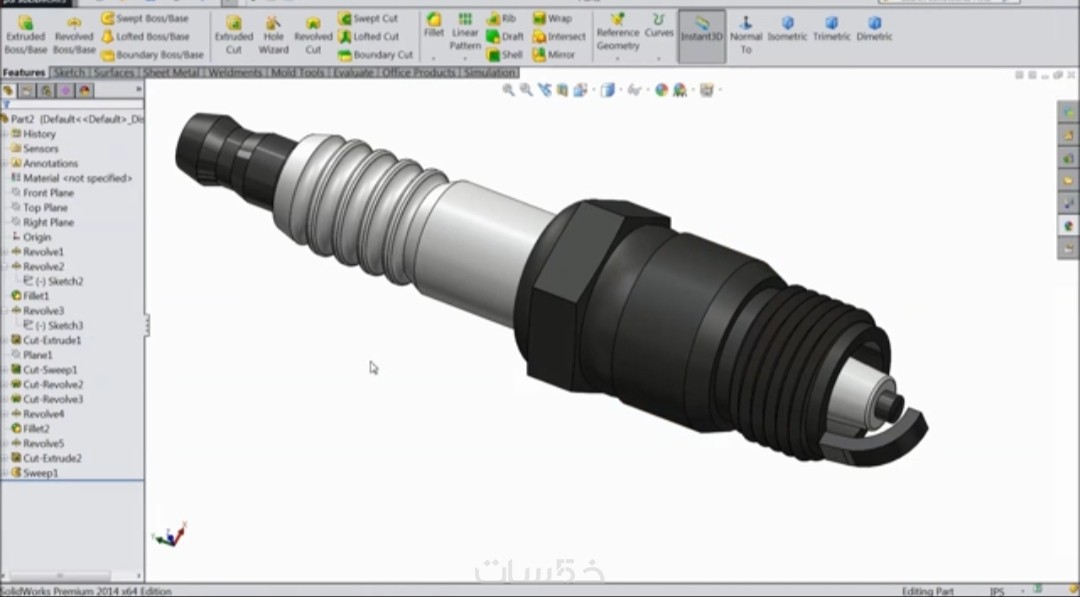Select the Extruded Boss/Base tool
The width and height of the screenshot is (1080, 597).
click(25, 34)
